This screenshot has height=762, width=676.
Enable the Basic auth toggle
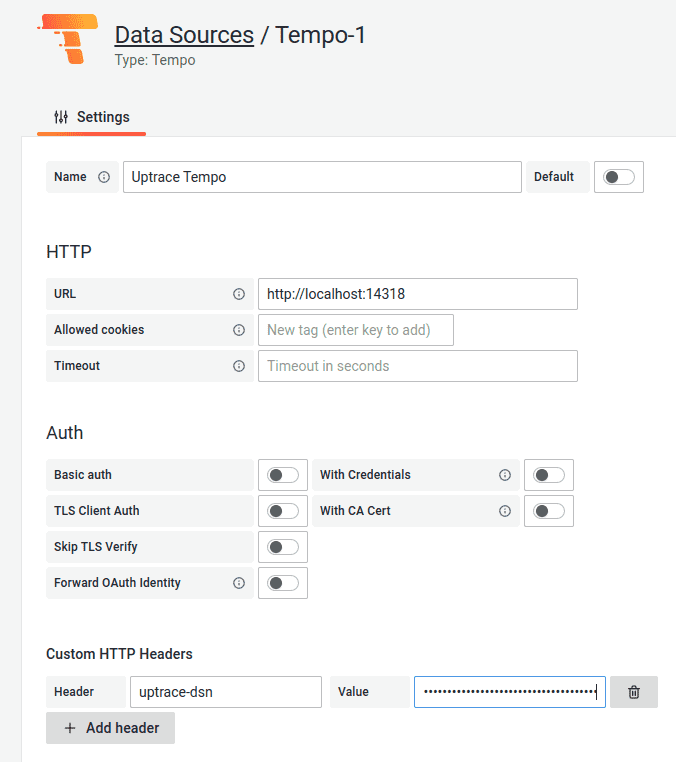(x=283, y=475)
